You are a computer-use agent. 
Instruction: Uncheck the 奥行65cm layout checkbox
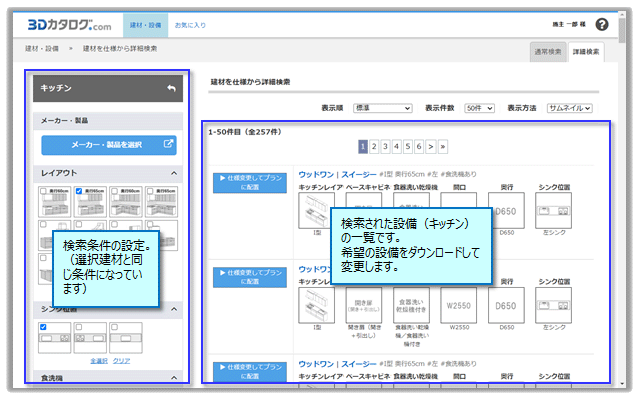pos(79,191)
